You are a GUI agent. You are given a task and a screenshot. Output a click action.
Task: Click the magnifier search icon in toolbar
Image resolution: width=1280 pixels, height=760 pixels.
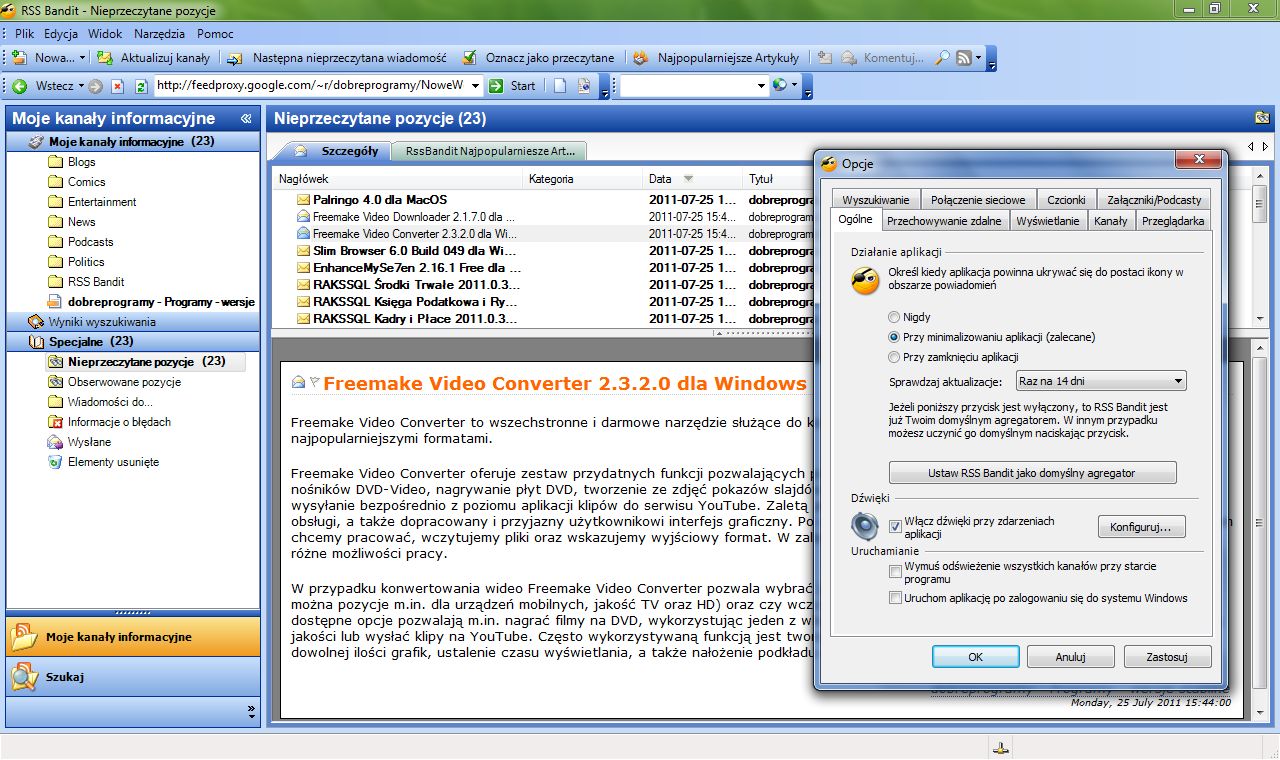point(942,58)
